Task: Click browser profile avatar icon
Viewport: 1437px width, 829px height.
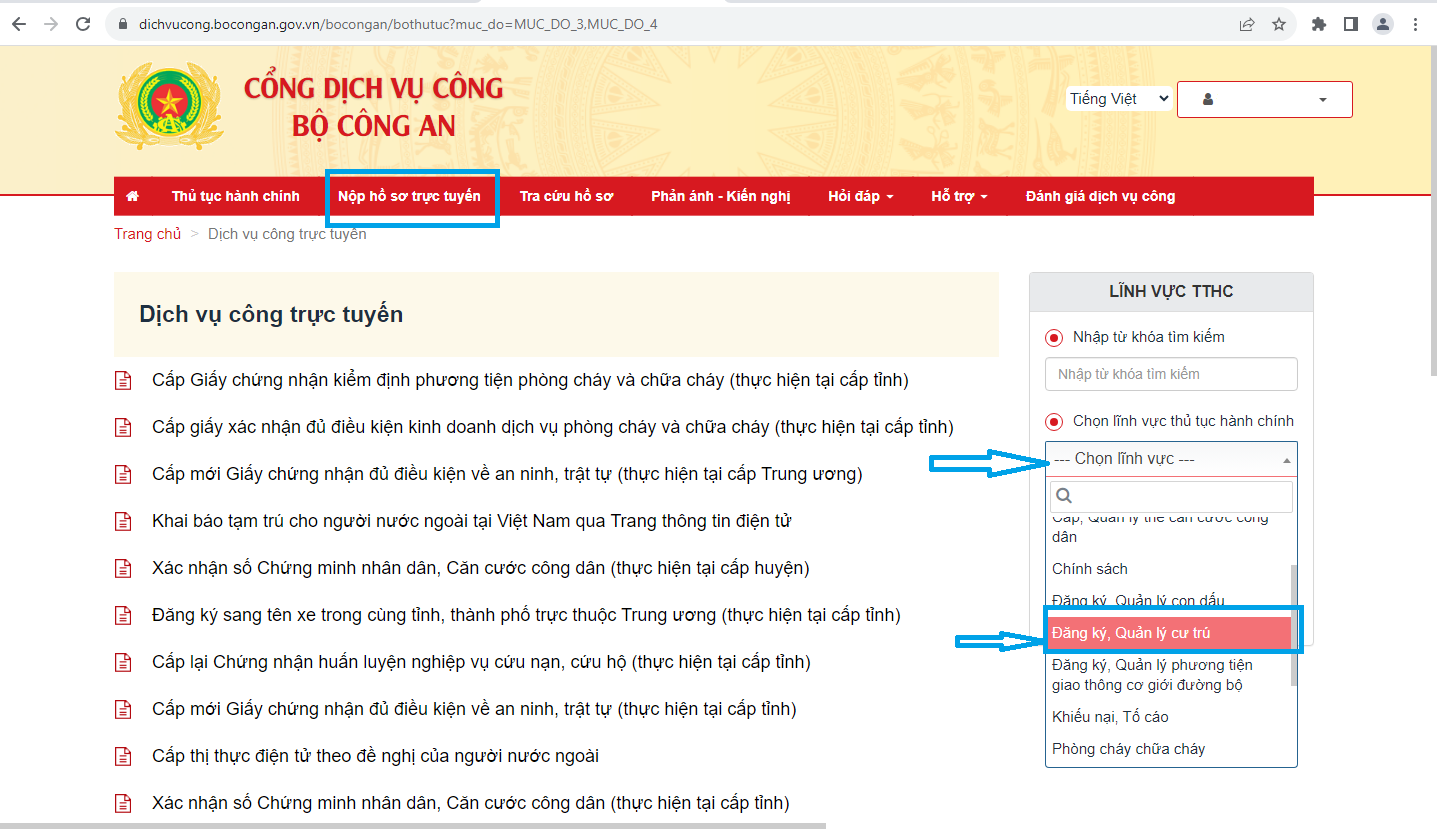Action: pyautogui.click(x=1383, y=24)
